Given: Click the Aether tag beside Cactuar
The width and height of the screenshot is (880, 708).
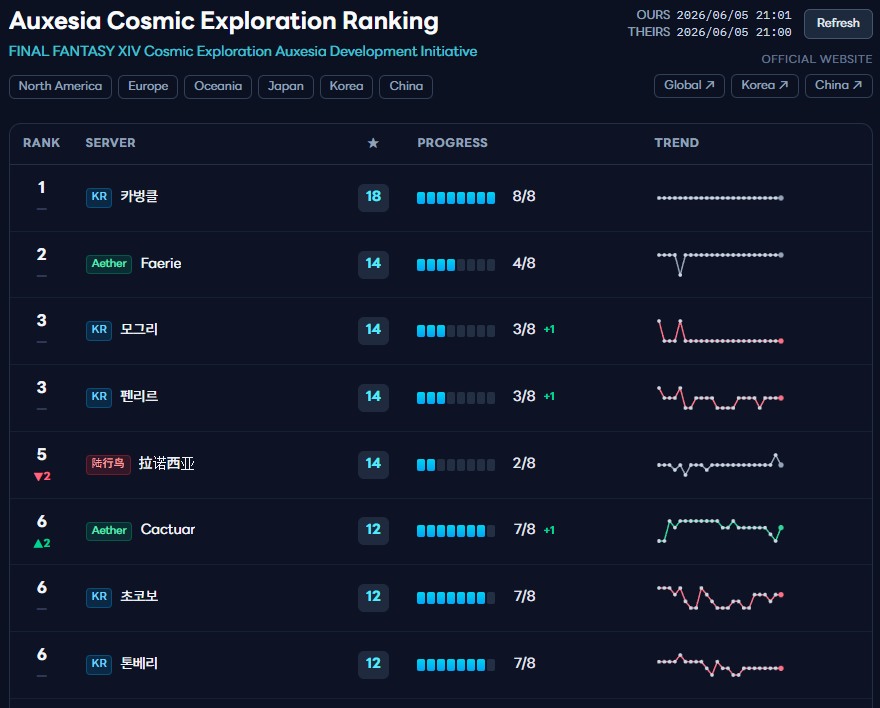Looking at the screenshot, I should coord(109,530).
